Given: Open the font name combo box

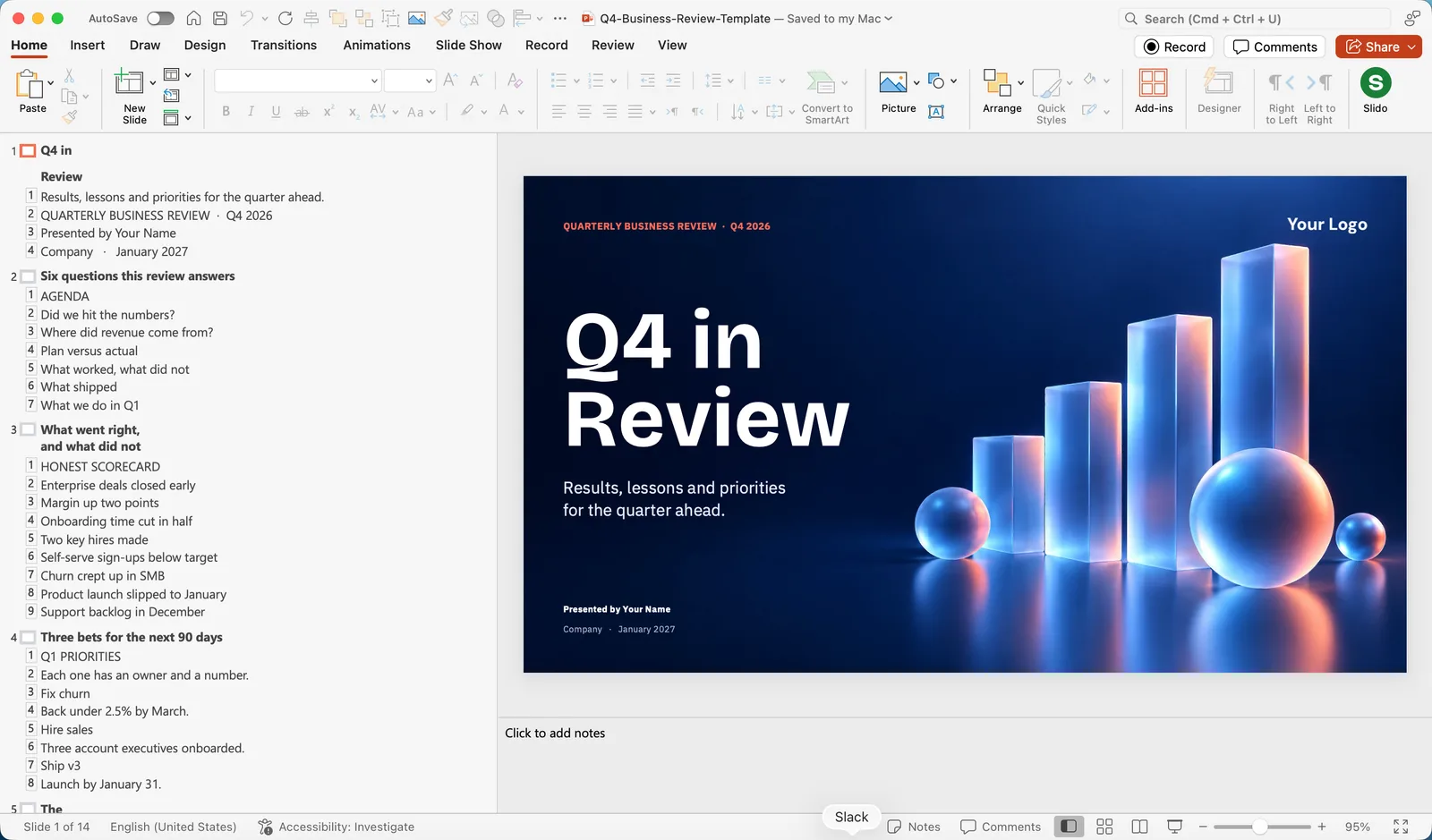Looking at the screenshot, I should tap(298, 81).
